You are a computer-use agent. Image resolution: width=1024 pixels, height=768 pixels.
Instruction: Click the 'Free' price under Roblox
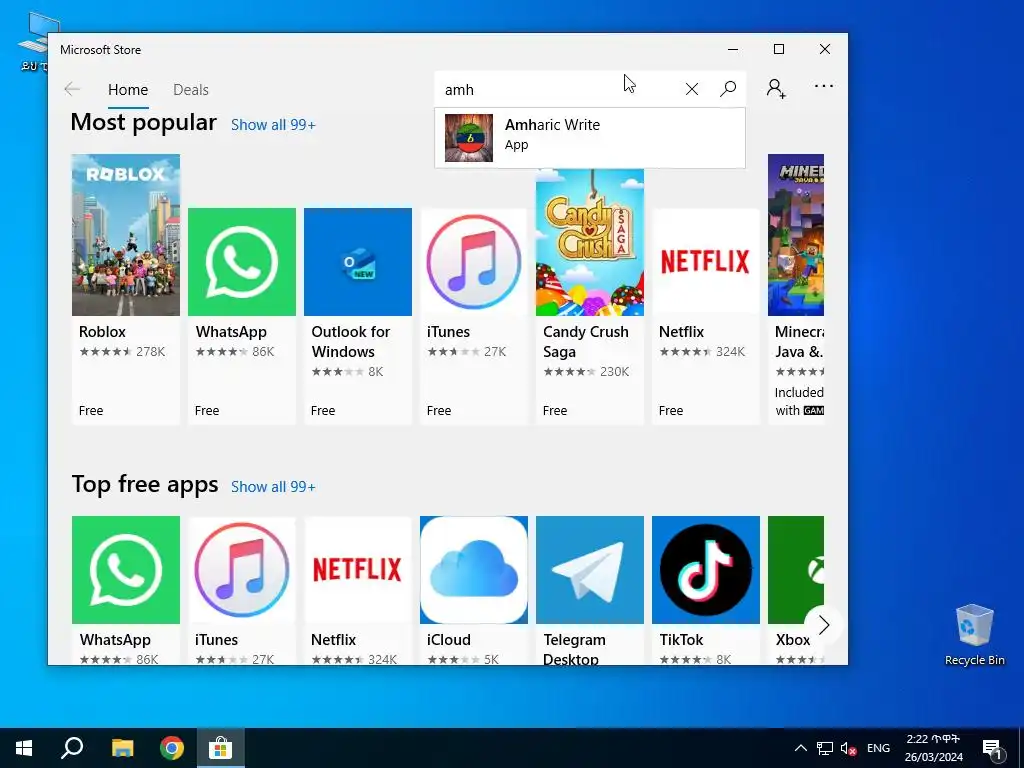coord(91,411)
